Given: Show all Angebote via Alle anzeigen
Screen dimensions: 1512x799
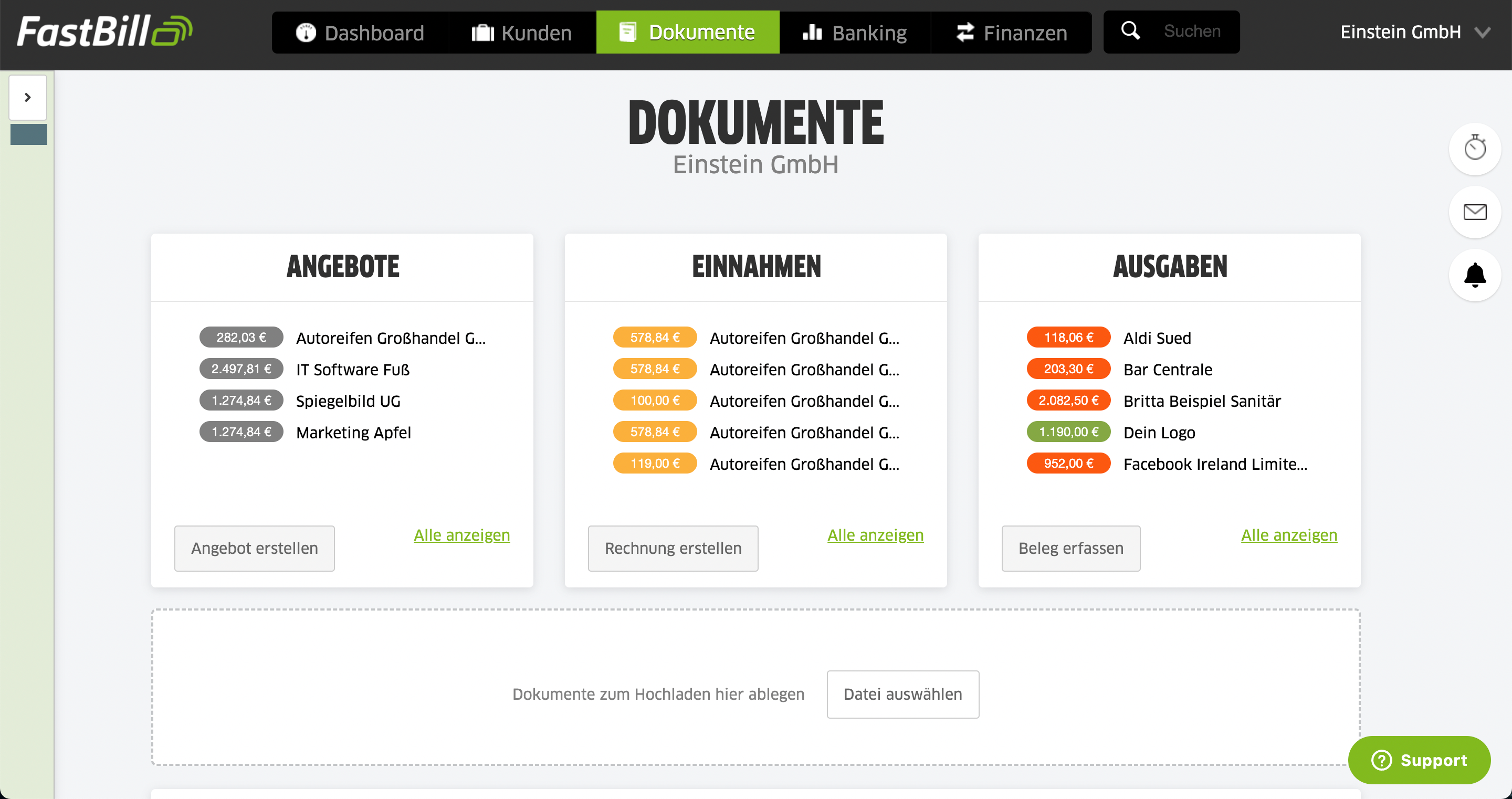Looking at the screenshot, I should [461, 535].
